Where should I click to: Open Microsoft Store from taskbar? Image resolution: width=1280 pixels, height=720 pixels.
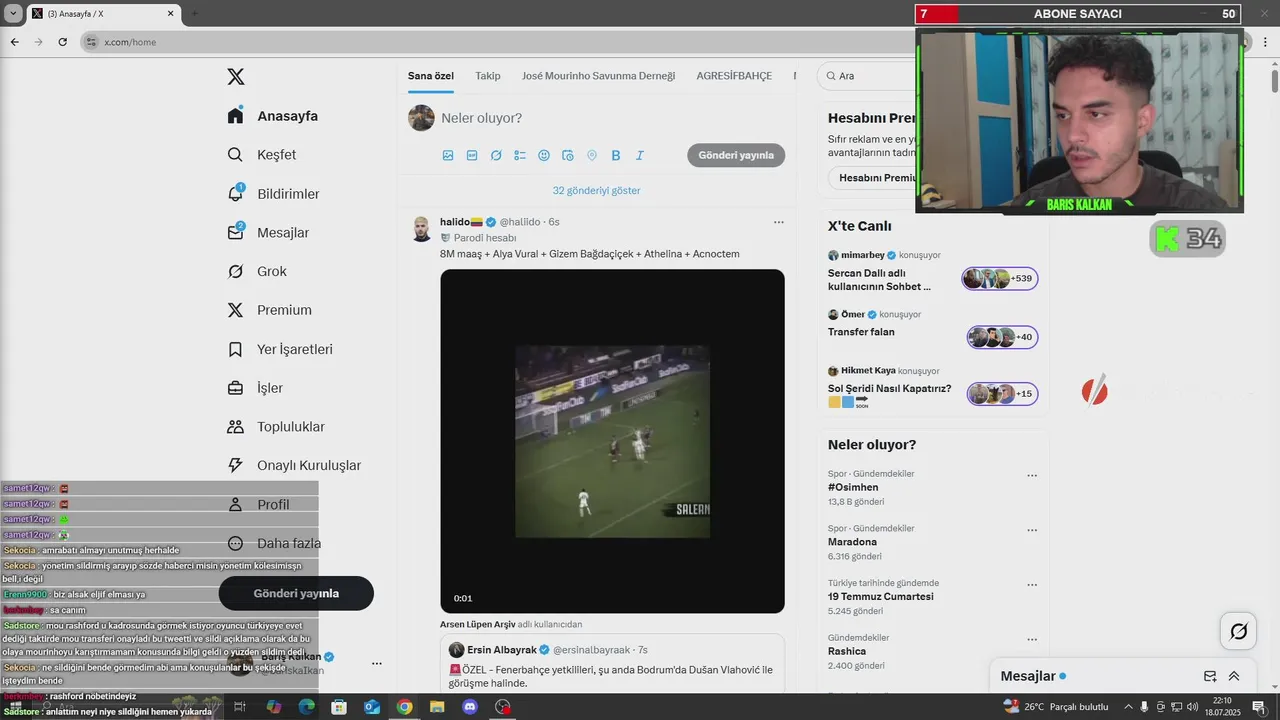[339, 707]
